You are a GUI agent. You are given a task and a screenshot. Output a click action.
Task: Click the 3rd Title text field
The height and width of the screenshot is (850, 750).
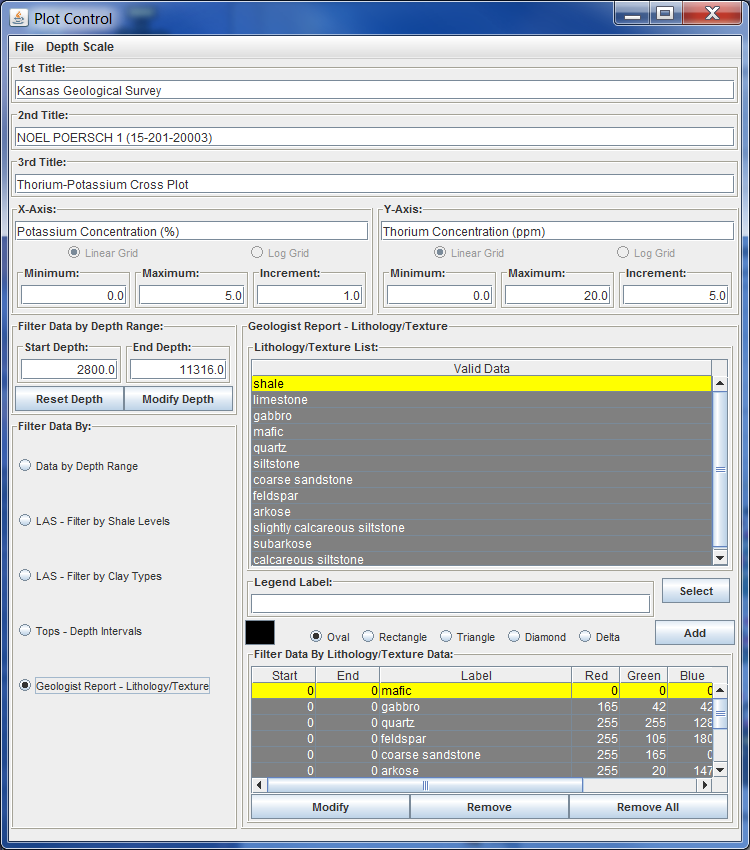click(374, 184)
